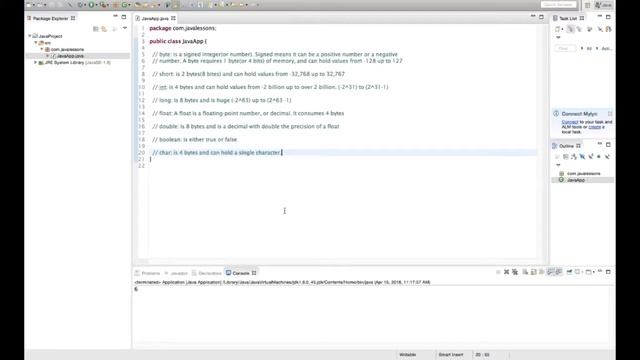Collapse the com.javalessons package arrow
This screenshot has height=360, width=640.
coord(42,49)
